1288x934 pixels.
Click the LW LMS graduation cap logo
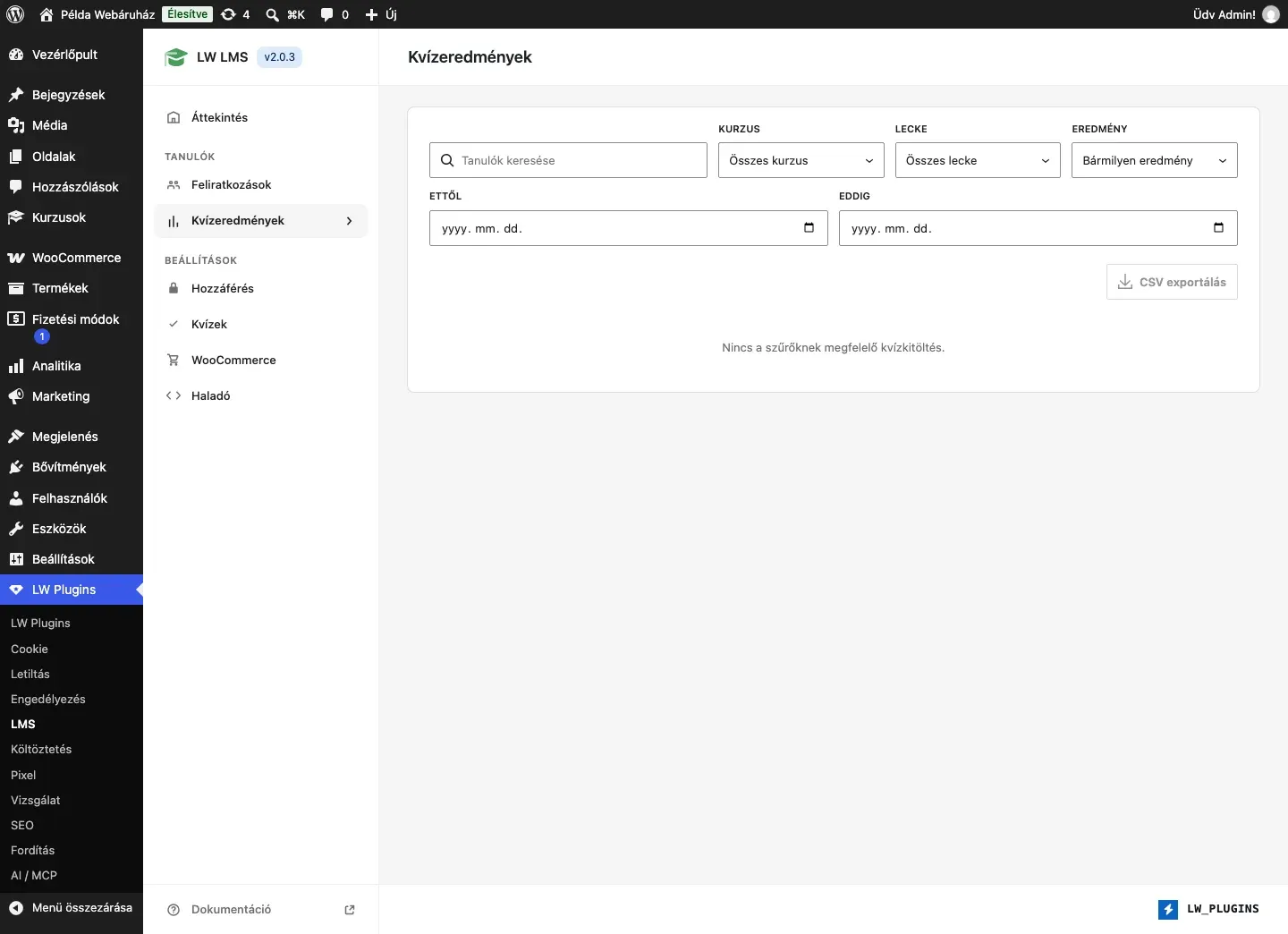point(175,57)
